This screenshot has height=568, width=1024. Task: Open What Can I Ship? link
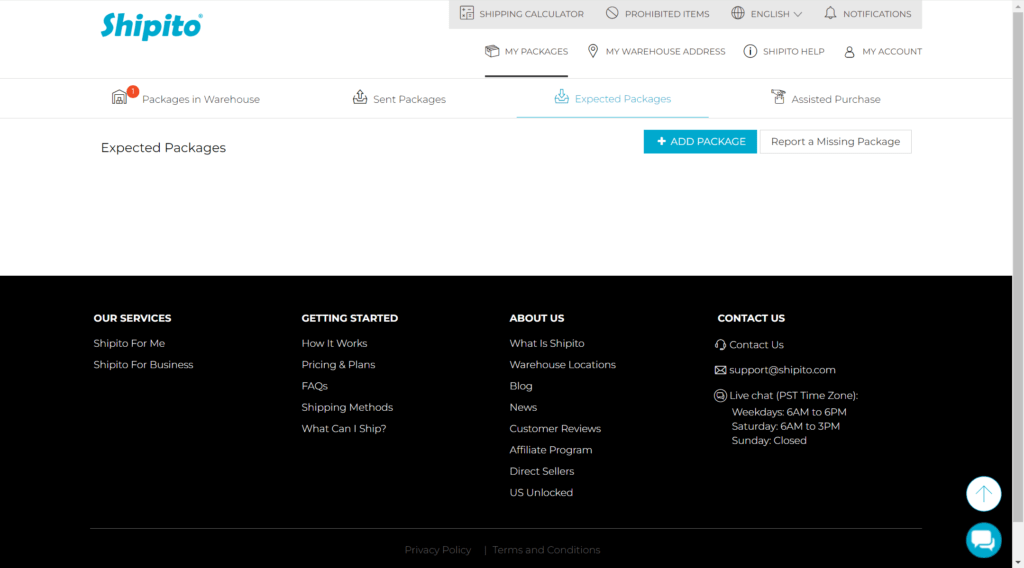point(344,429)
